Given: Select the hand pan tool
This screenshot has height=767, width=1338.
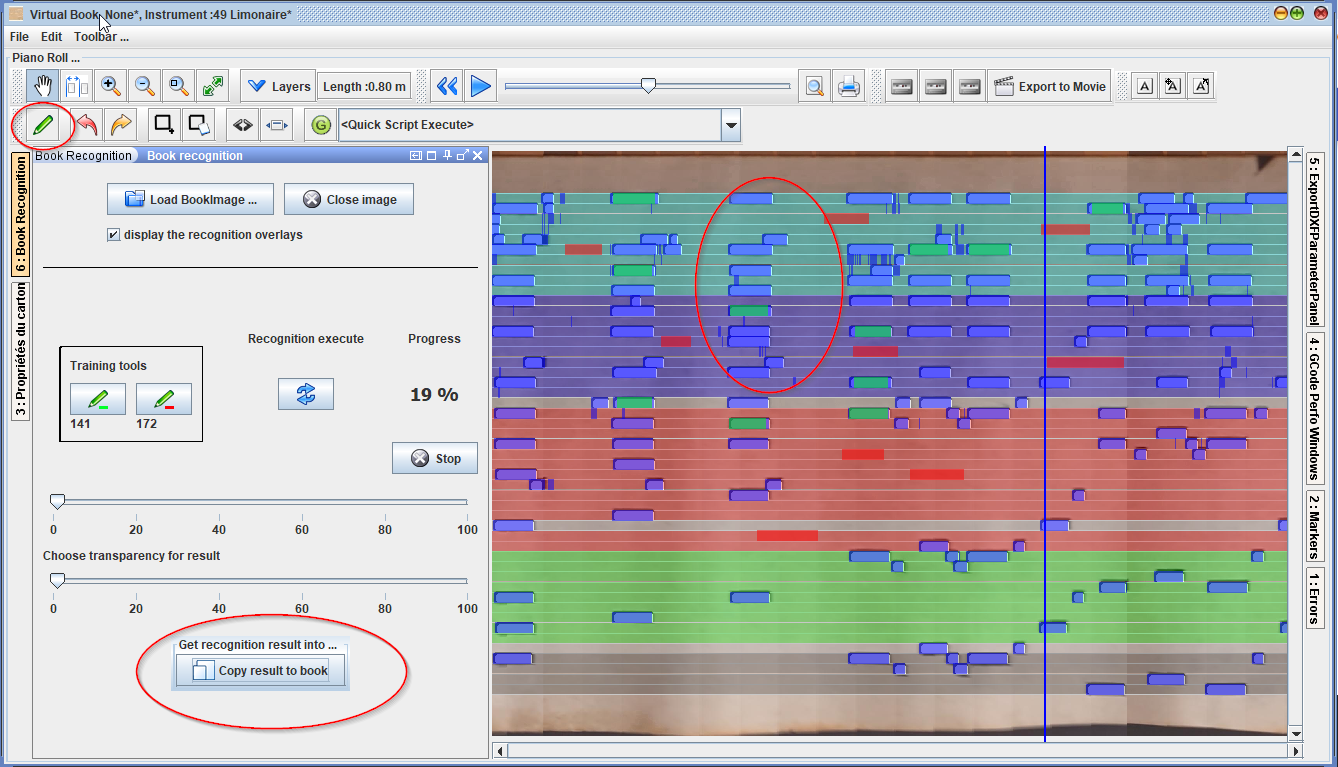Looking at the screenshot, I should click(x=42, y=86).
